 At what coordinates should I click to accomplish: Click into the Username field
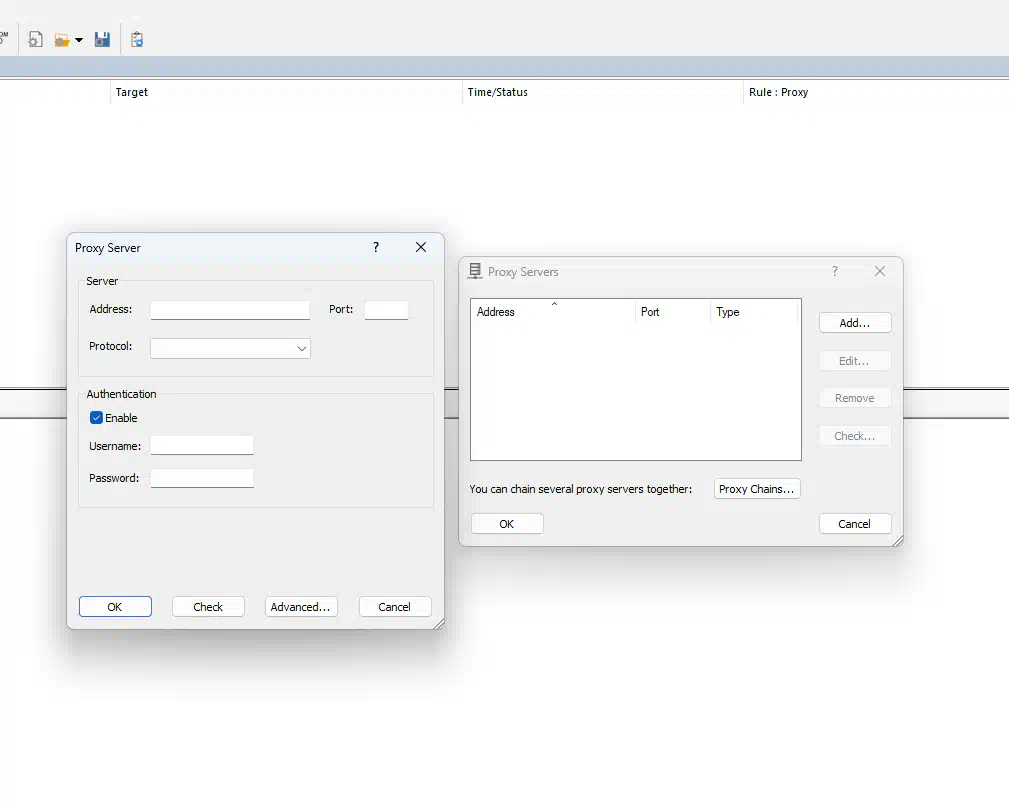pos(202,446)
